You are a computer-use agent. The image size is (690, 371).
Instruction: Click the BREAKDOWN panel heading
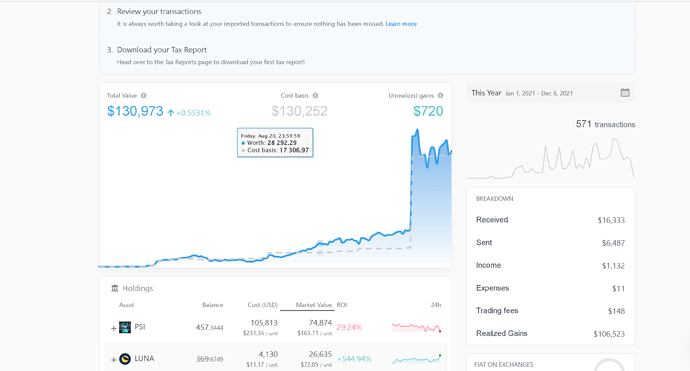point(495,199)
